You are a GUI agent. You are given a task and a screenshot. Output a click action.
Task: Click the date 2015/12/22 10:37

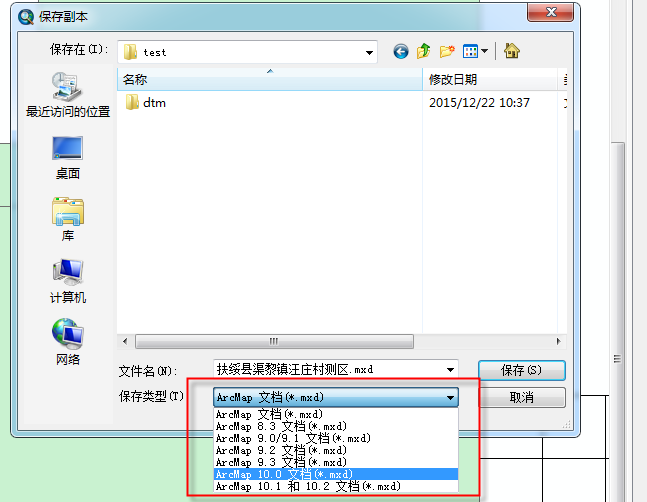click(479, 103)
